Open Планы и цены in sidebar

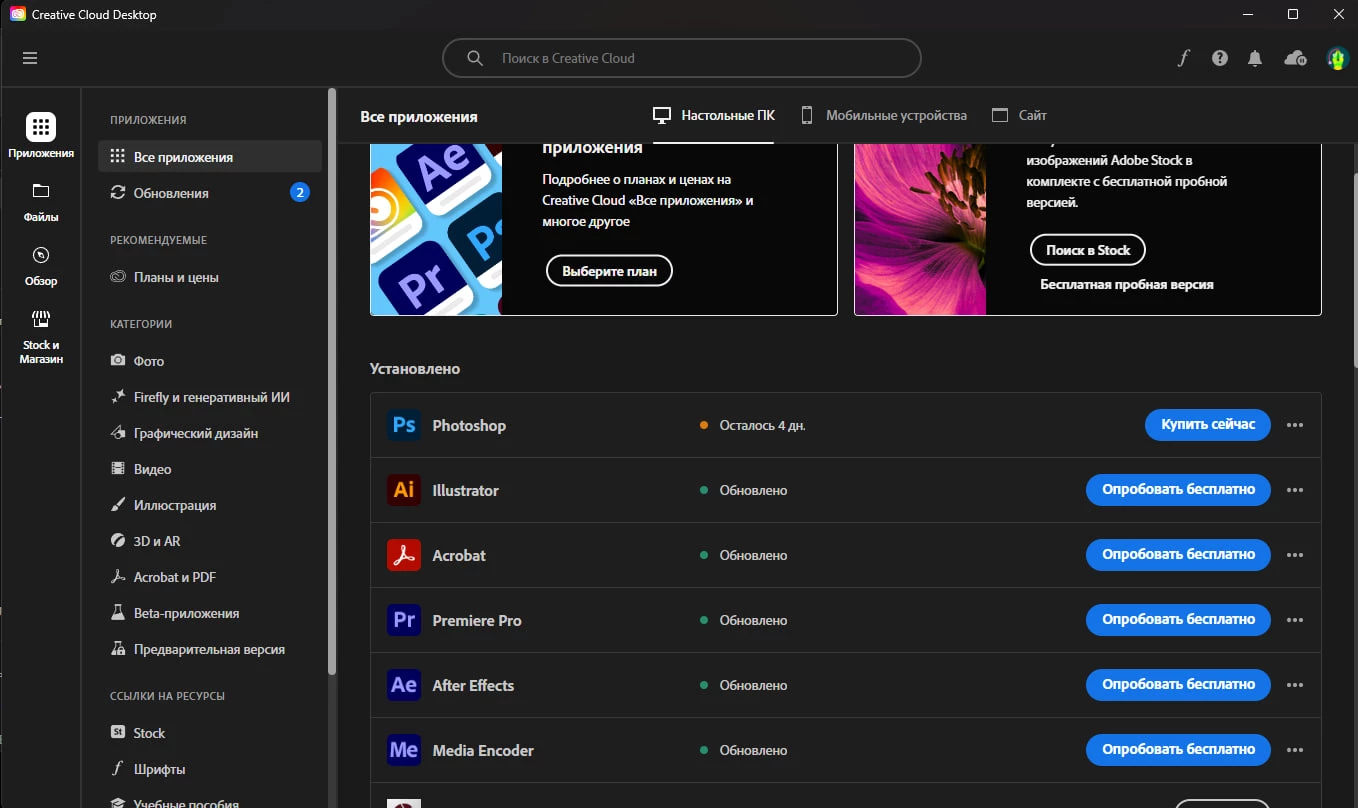[210, 277]
